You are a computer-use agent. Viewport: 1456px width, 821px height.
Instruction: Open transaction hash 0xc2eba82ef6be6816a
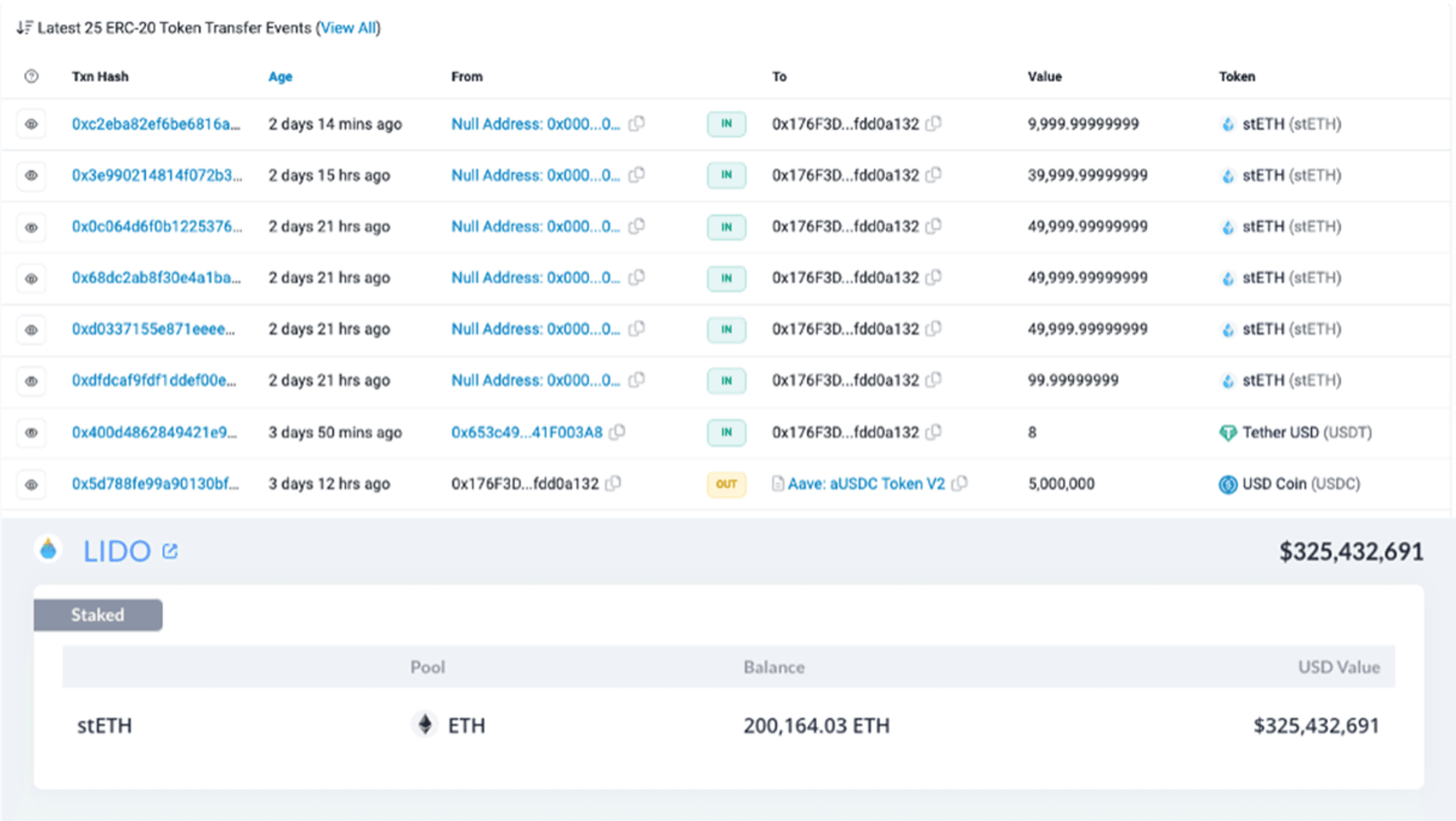click(x=156, y=124)
